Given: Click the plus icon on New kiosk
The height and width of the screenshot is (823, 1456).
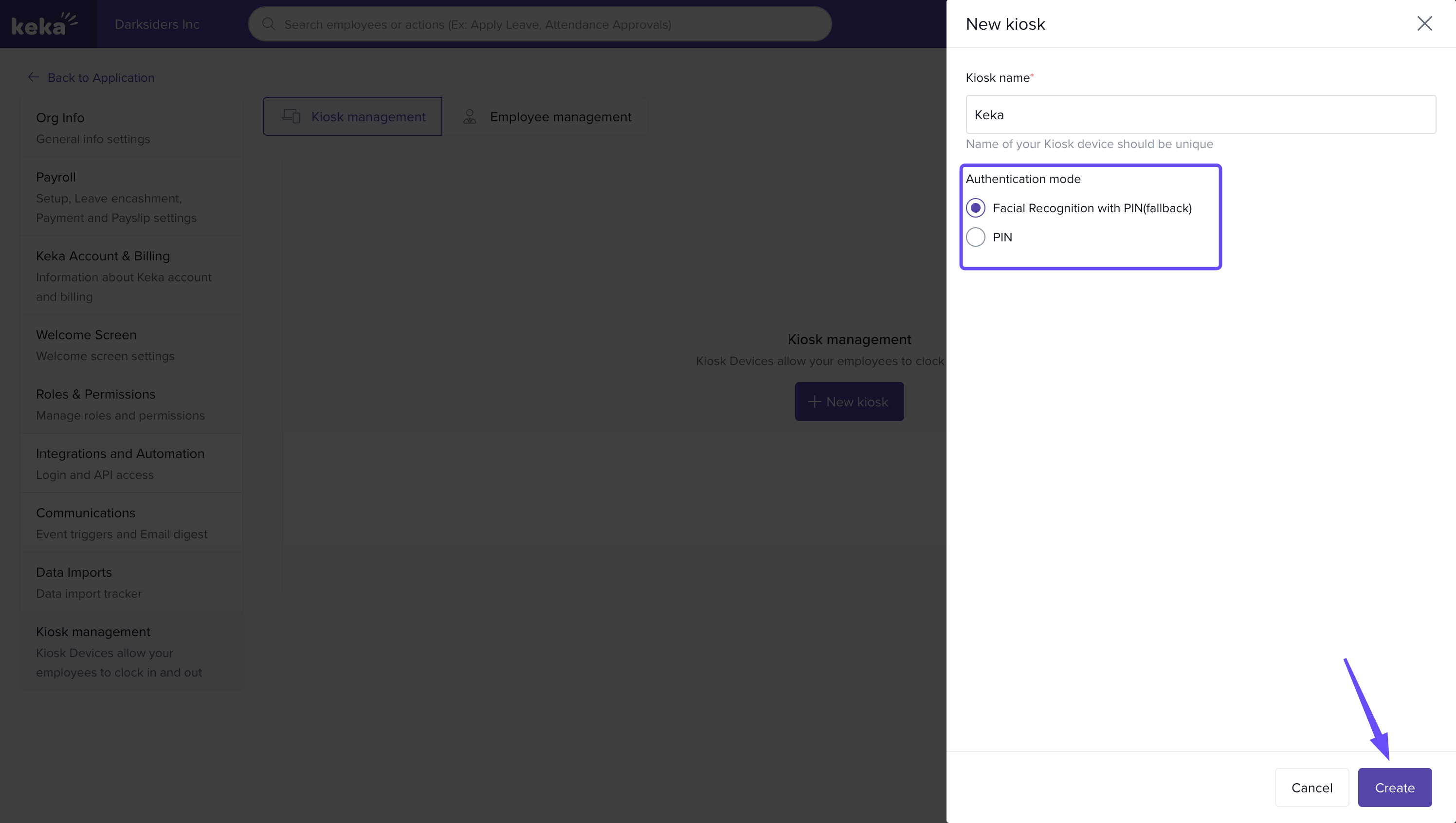Looking at the screenshot, I should [814, 402].
